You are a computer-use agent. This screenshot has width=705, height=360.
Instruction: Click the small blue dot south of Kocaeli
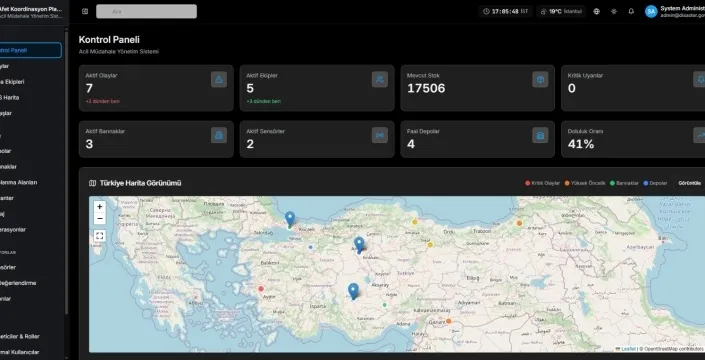click(x=310, y=247)
